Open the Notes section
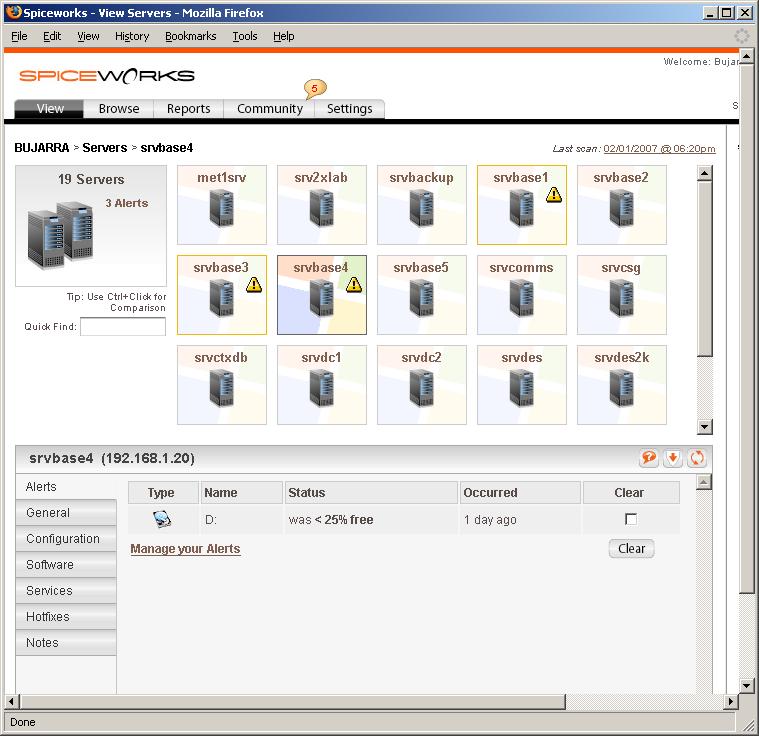This screenshot has height=736, width=759. tap(66, 643)
